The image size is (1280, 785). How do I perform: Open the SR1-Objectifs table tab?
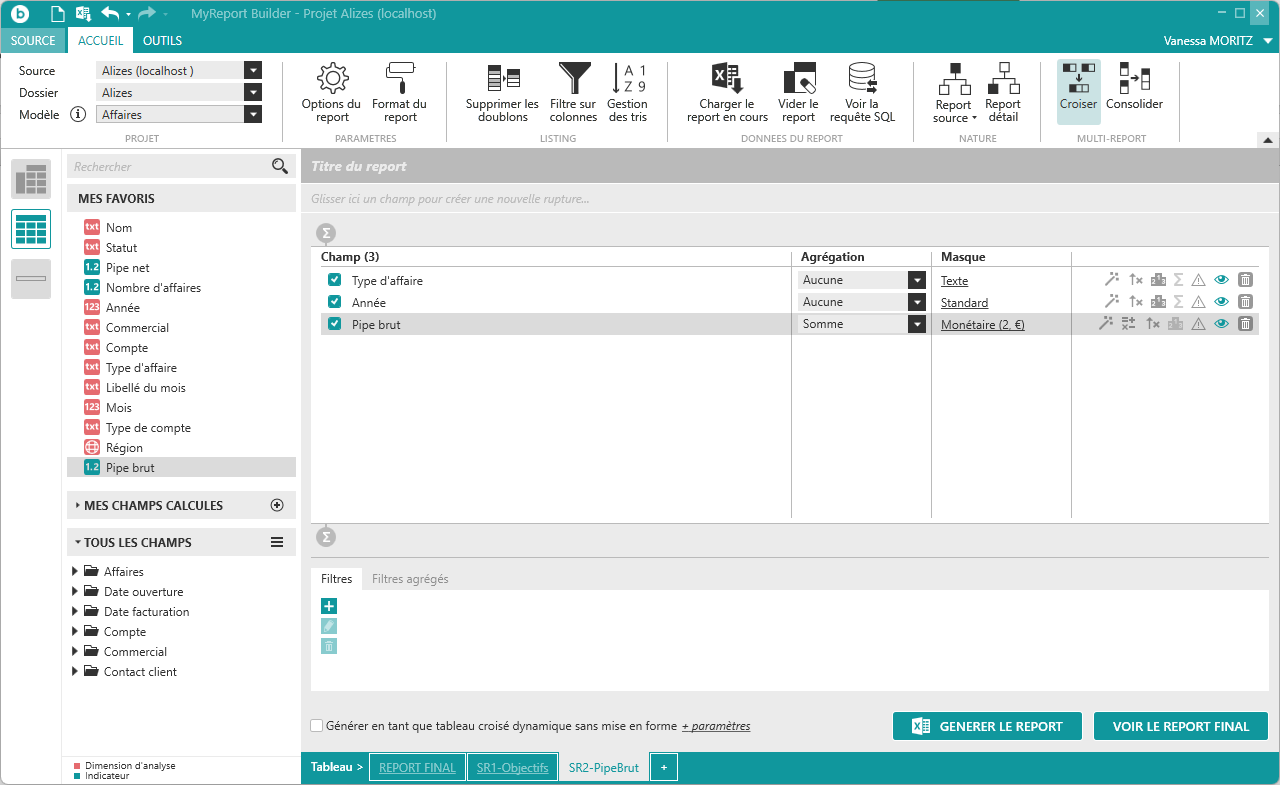pyautogui.click(x=512, y=768)
